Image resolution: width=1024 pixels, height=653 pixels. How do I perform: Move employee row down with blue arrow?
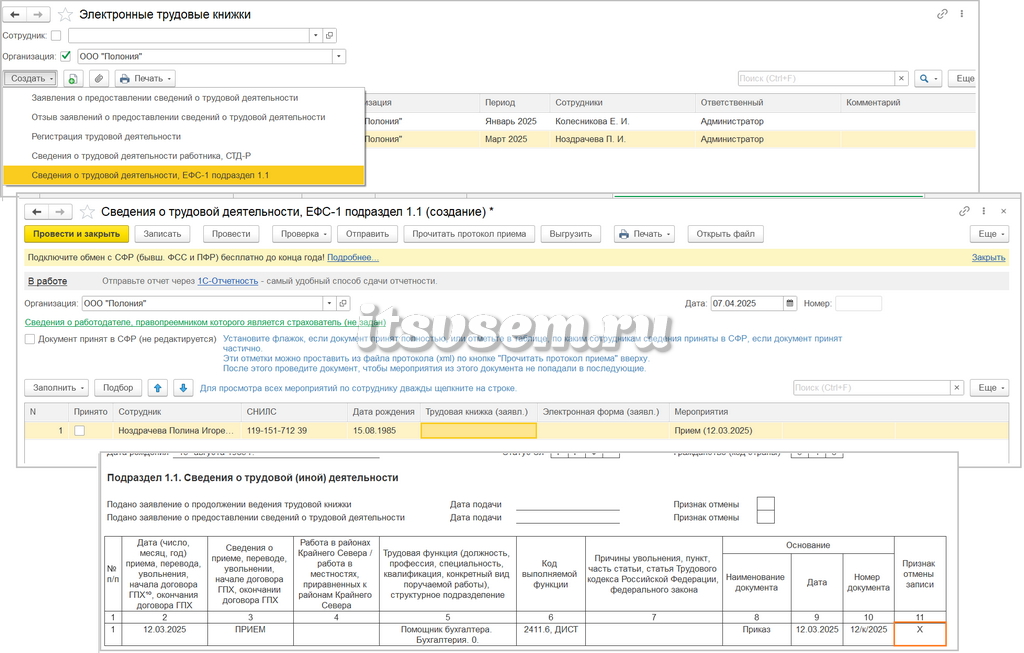[x=184, y=388]
